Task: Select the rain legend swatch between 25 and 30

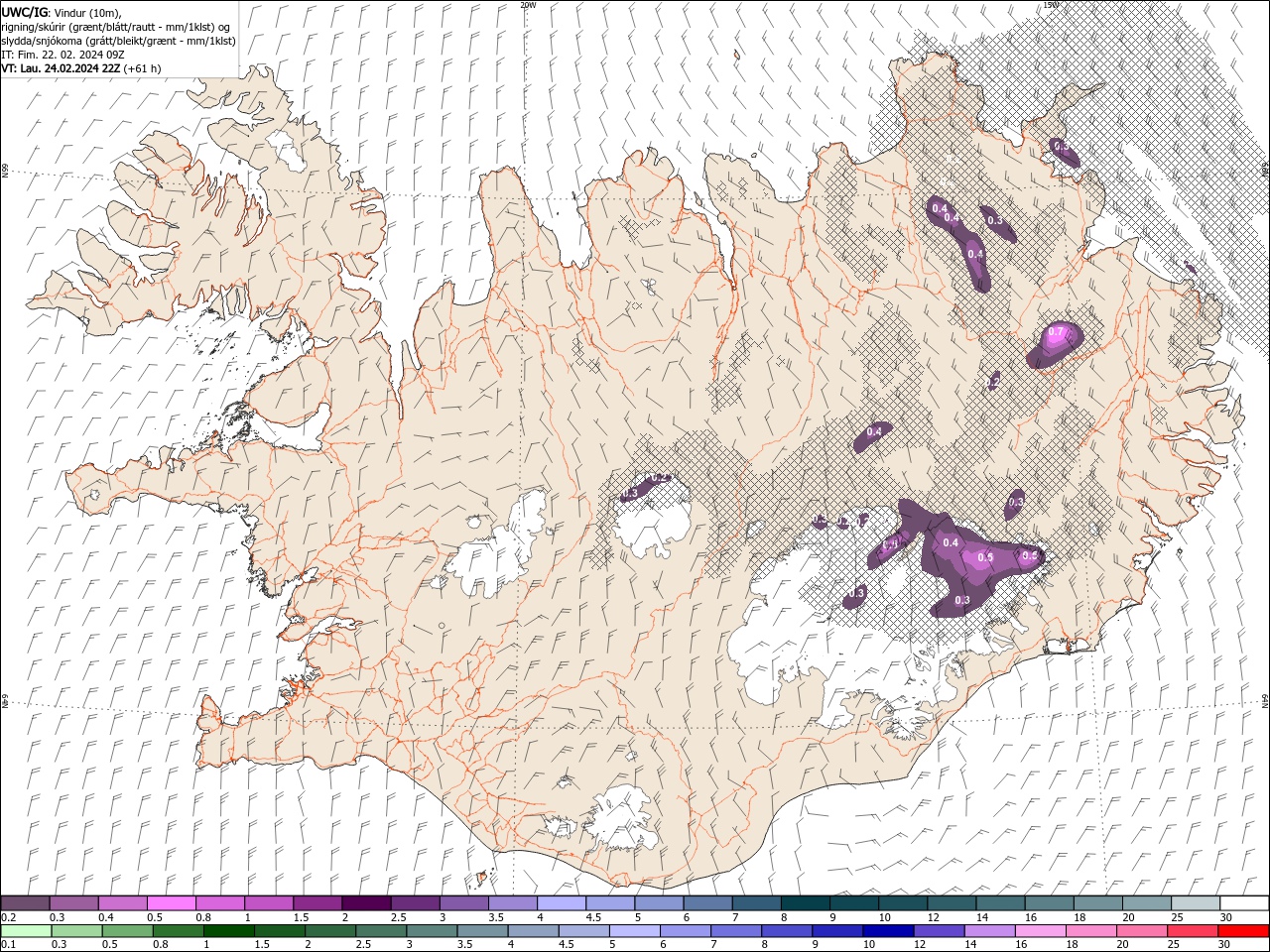Action: click(x=1193, y=931)
